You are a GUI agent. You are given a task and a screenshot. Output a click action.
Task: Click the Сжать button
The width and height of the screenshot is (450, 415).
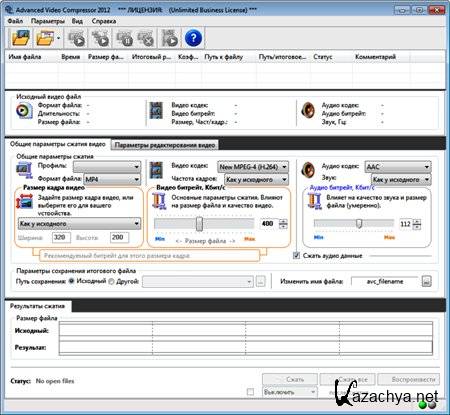(x=289, y=379)
